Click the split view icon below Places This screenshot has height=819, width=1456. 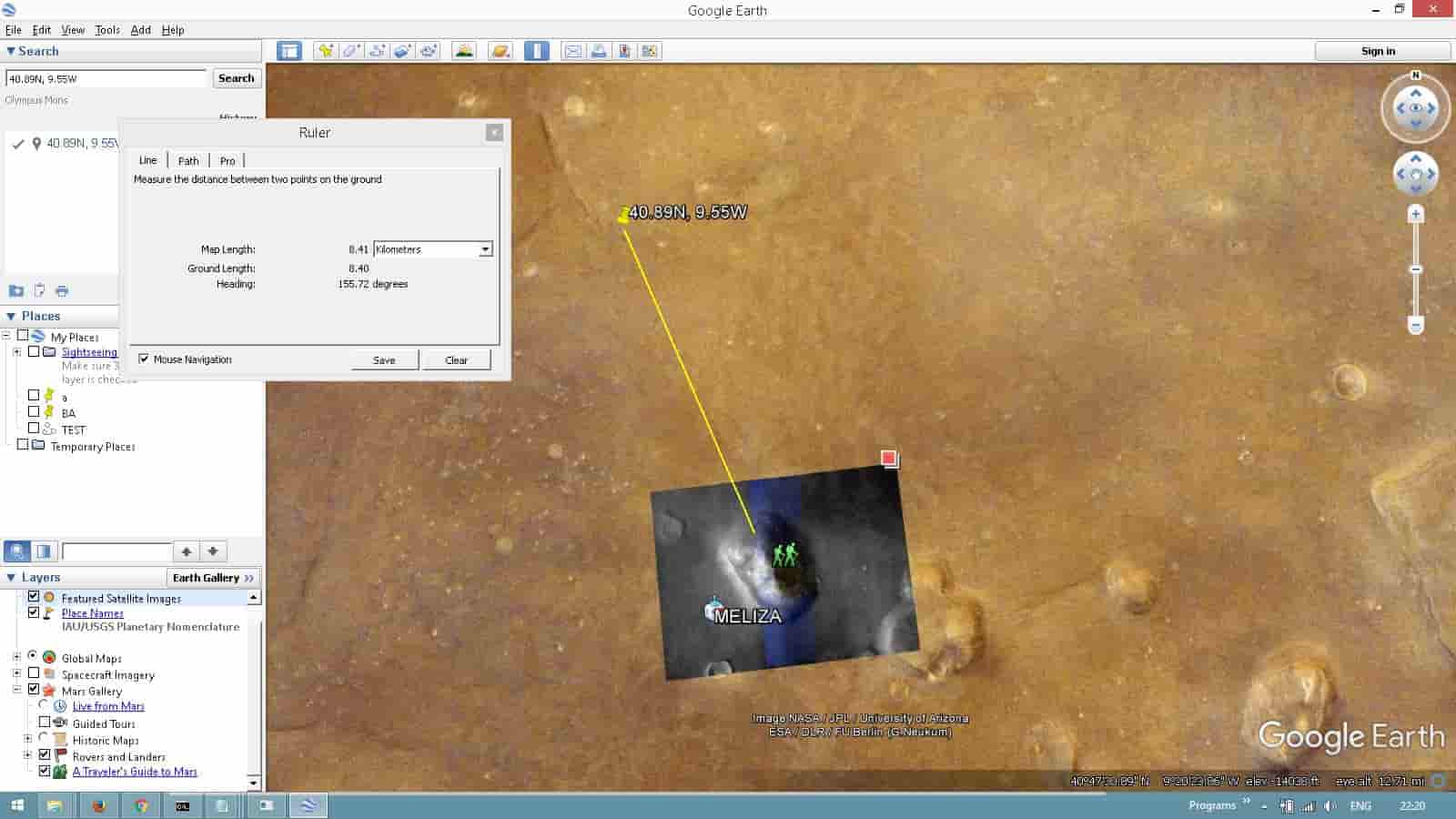tap(44, 551)
